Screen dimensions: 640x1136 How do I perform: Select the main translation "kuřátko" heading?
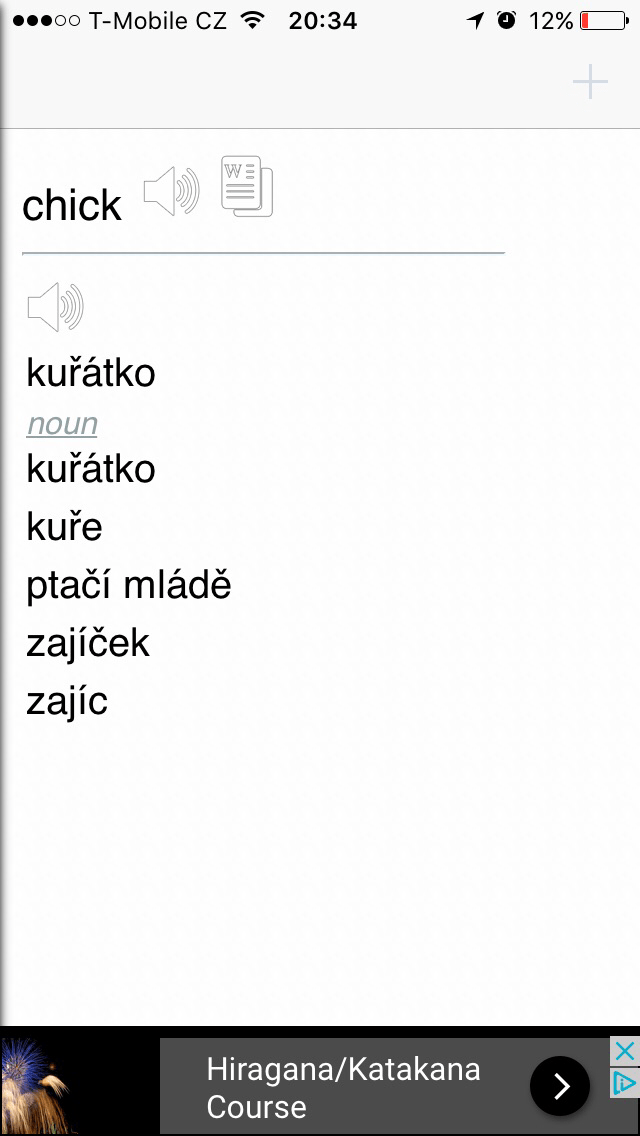click(x=91, y=374)
